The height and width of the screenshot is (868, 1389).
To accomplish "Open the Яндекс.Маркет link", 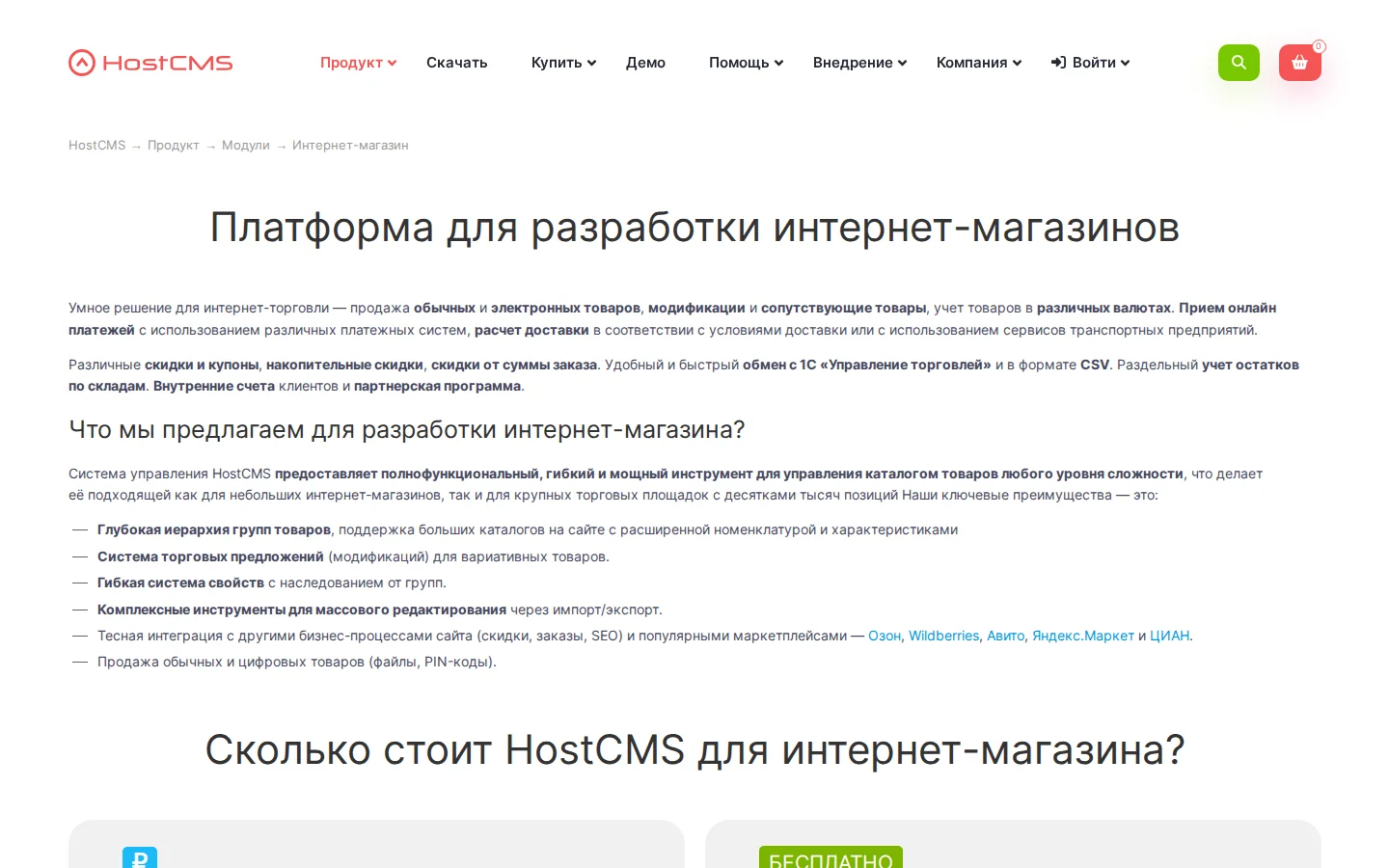I will pyautogui.click(x=1083, y=636).
